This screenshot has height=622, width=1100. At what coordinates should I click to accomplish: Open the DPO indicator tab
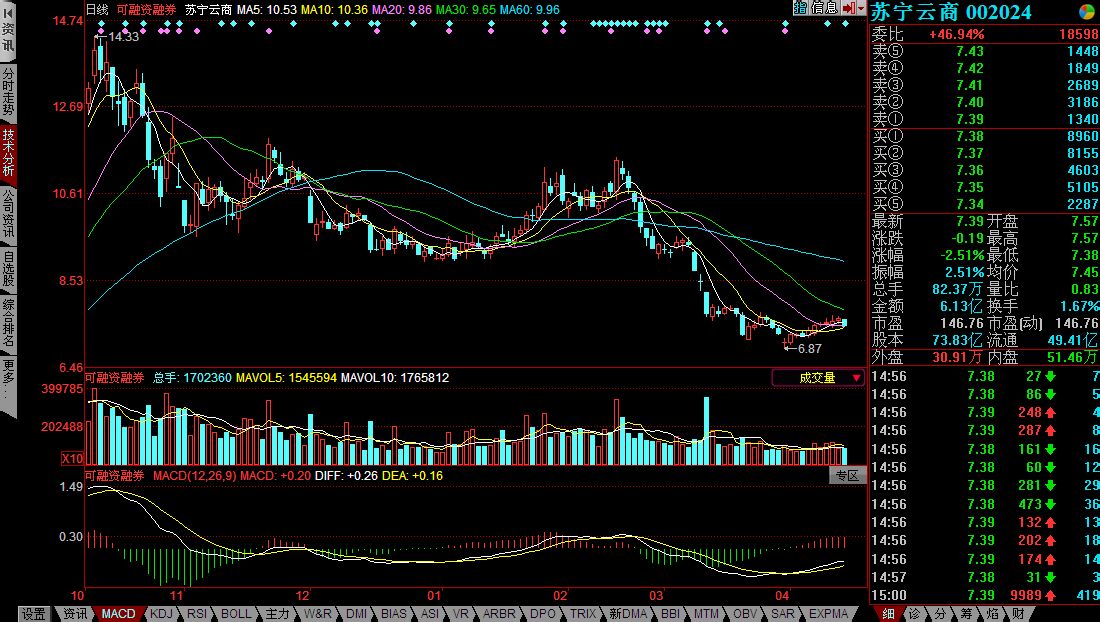pos(543,614)
